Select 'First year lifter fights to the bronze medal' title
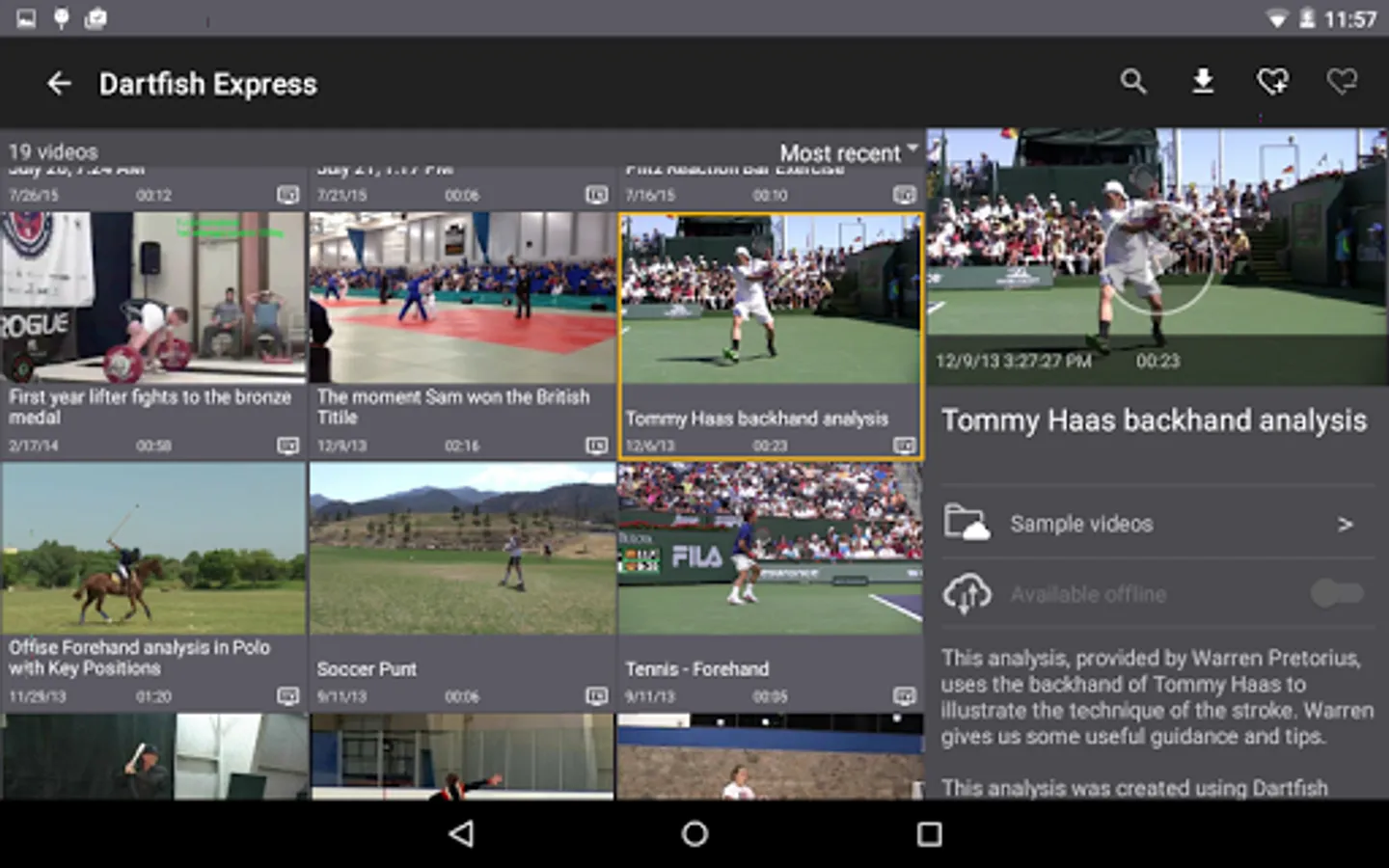The height and width of the screenshot is (868, 1389). [150, 407]
